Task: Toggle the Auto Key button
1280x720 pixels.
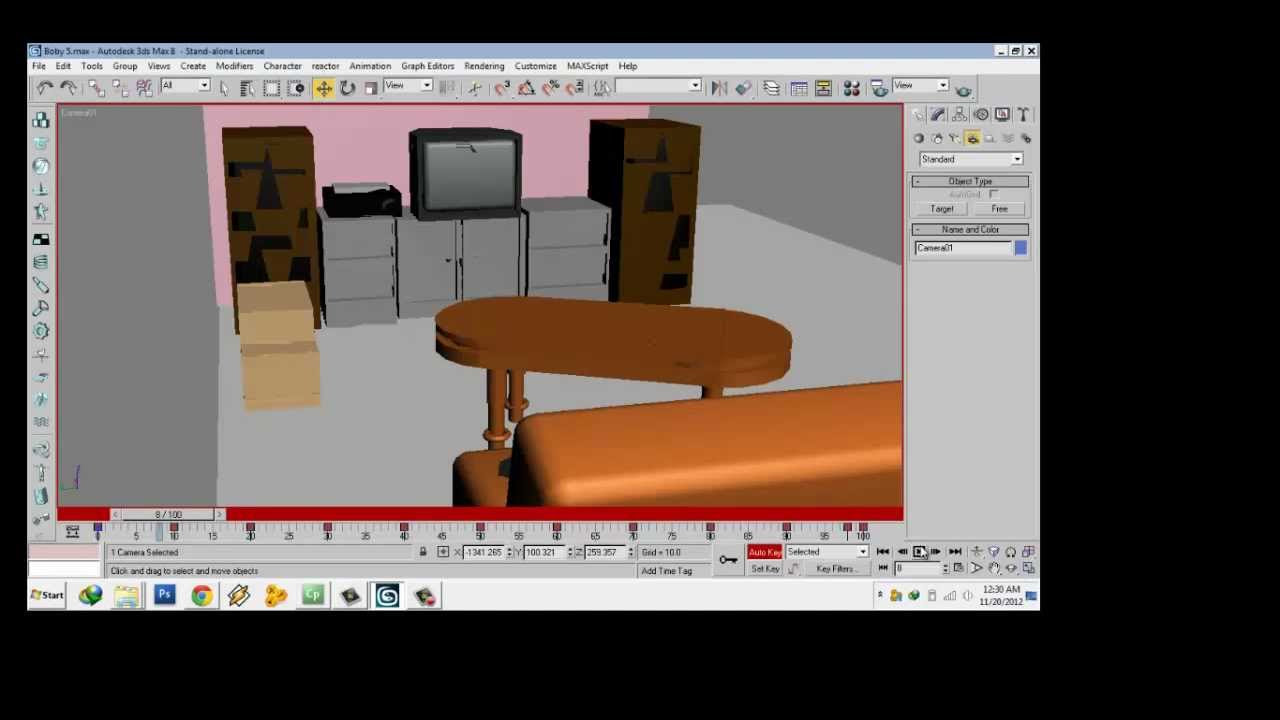Action: pos(765,552)
